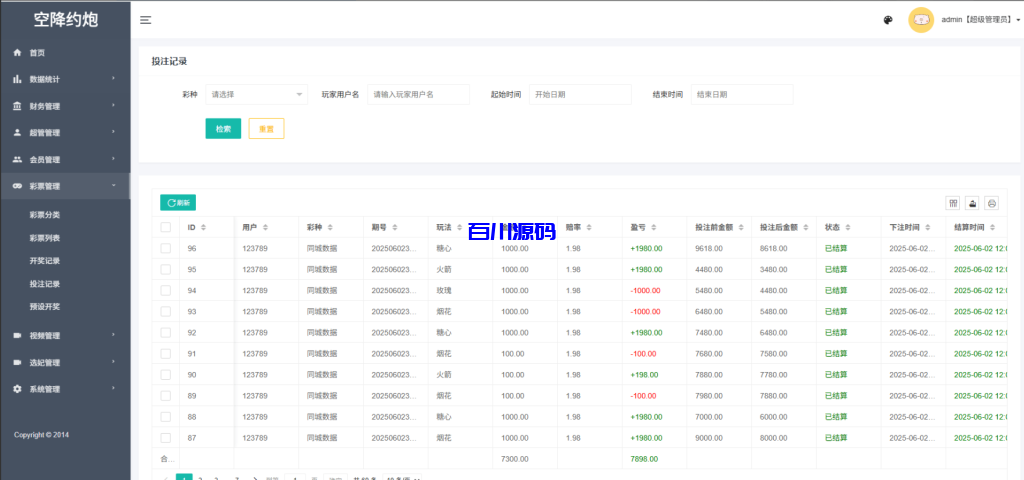Sort by the 期号 column arrows

tap(394, 227)
